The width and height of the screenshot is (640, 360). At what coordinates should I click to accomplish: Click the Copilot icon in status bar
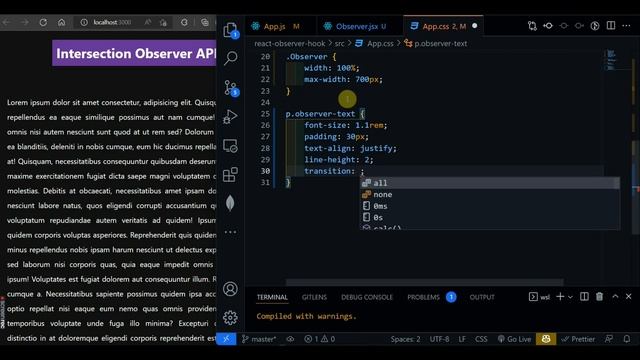click(x=546, y=339)
